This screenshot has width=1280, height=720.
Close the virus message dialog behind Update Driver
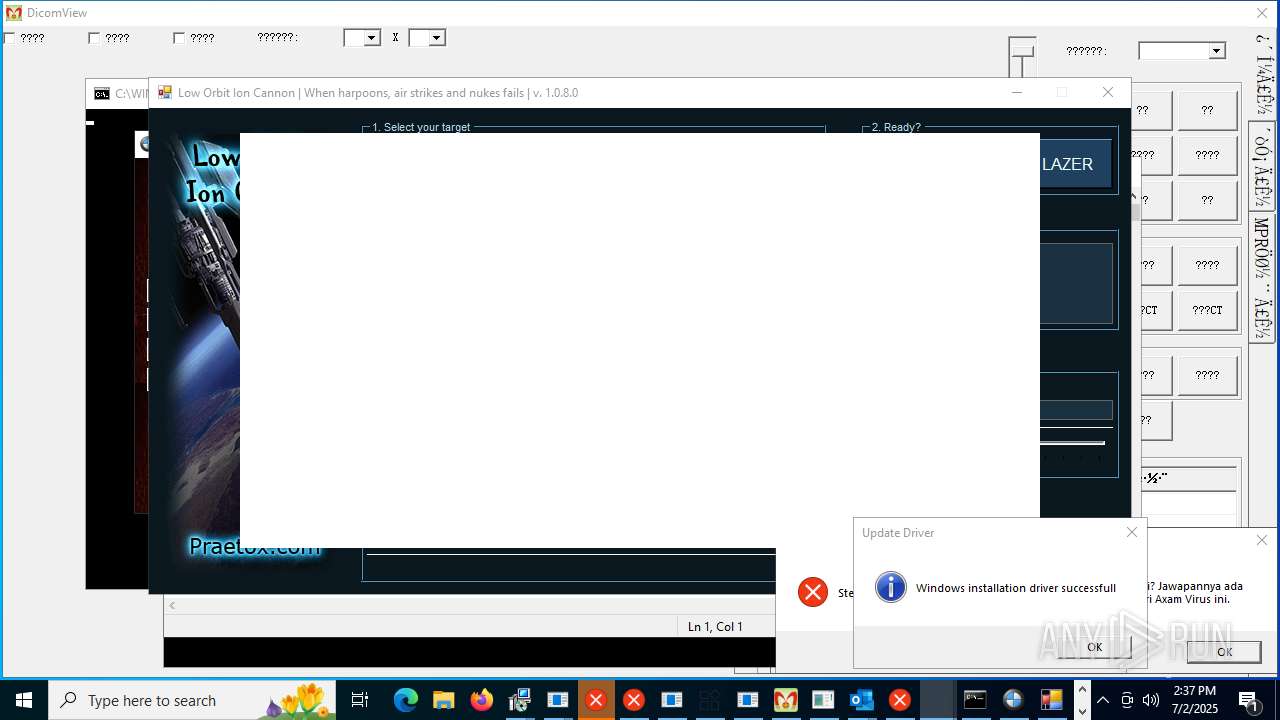tap(1262, 540)
